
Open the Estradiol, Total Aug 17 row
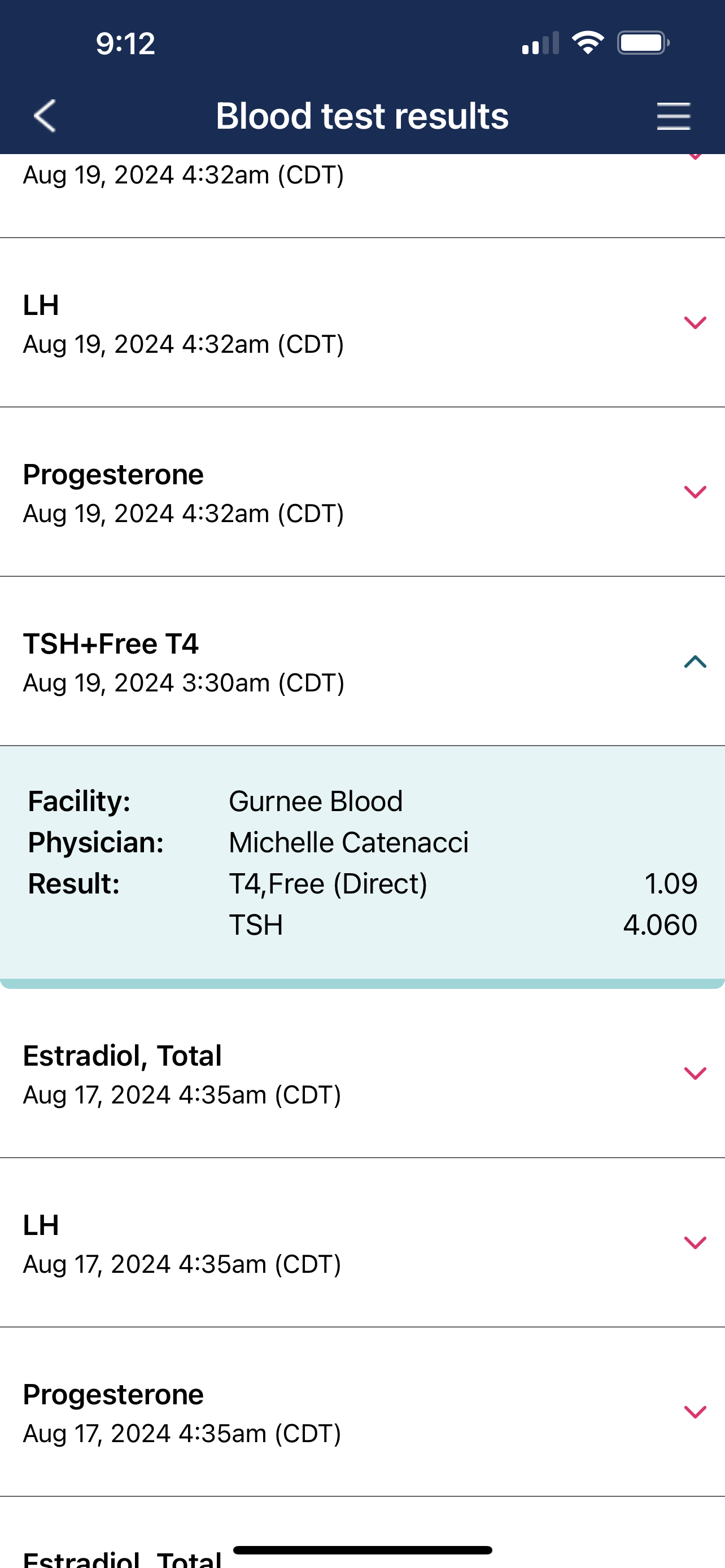tap(182, 1074)
